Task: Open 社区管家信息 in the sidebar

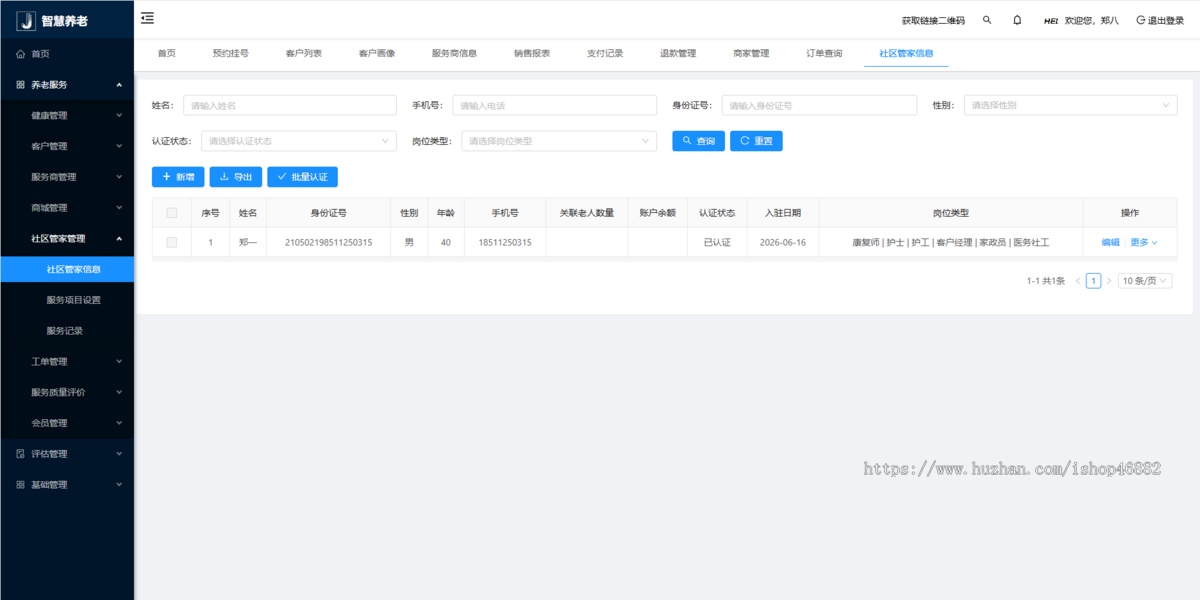Action: [x=67, y=270]
